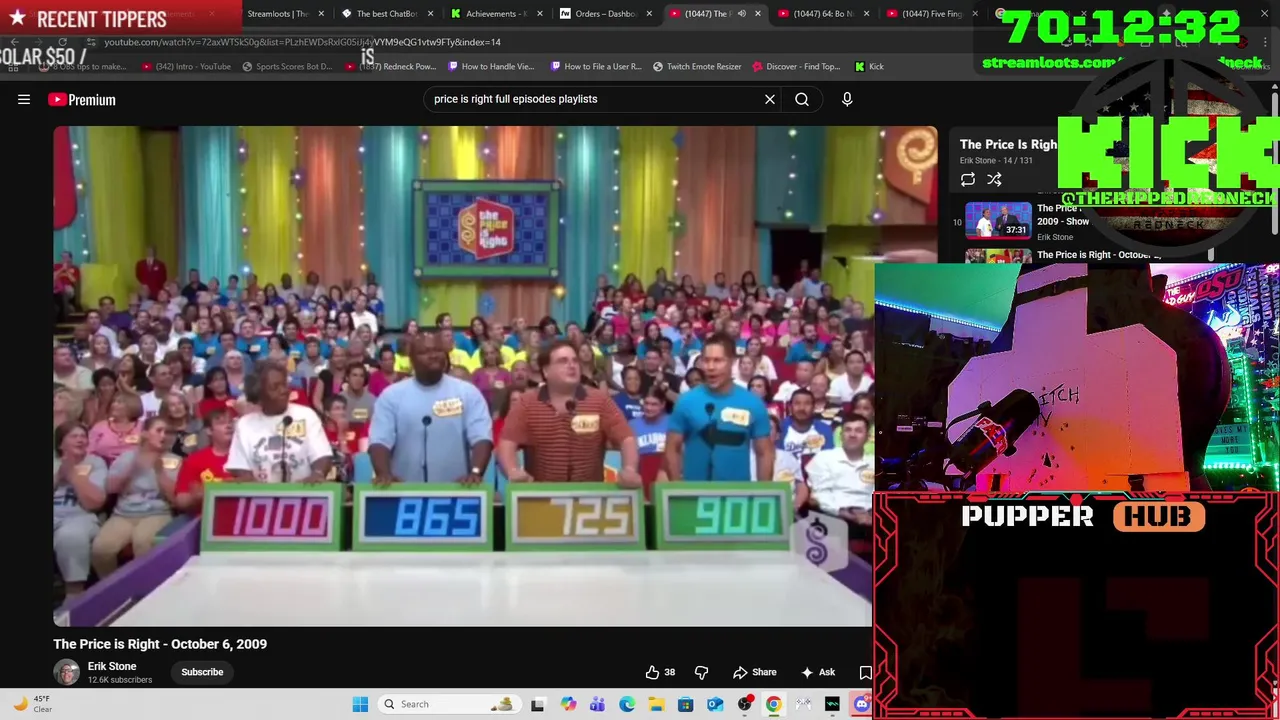Close the Achievements tab
Image resolution: width=1280 pixels, height=720 pixels.
coord(540,14)
